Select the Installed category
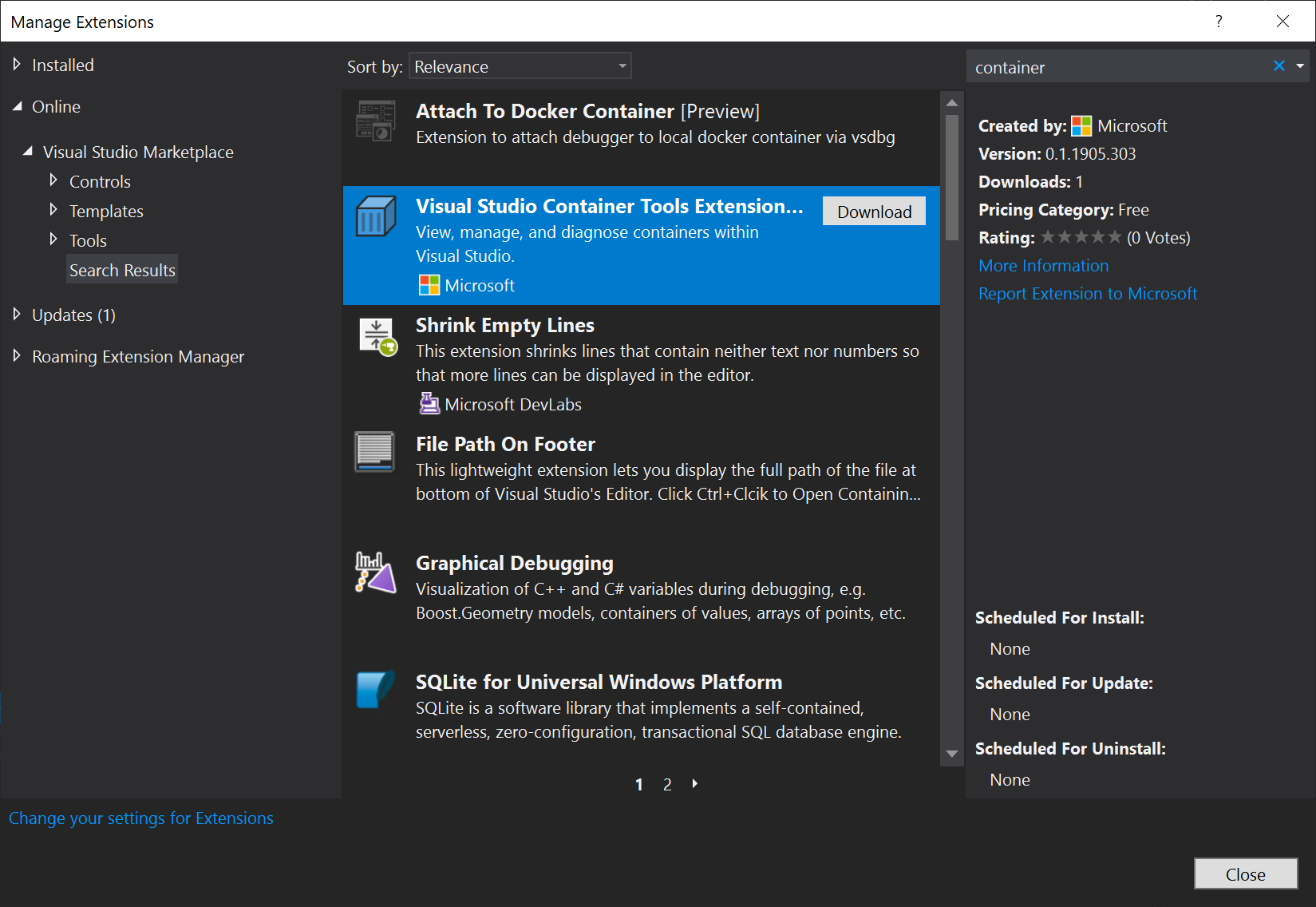This screenshot has height=907, width=1316. (x=63, y=65)
